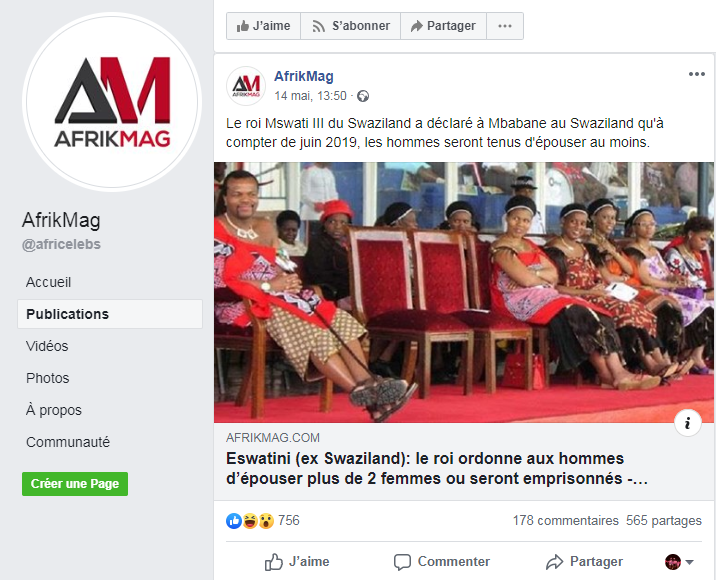Share the post via bottom Partager

click(584, 562)
